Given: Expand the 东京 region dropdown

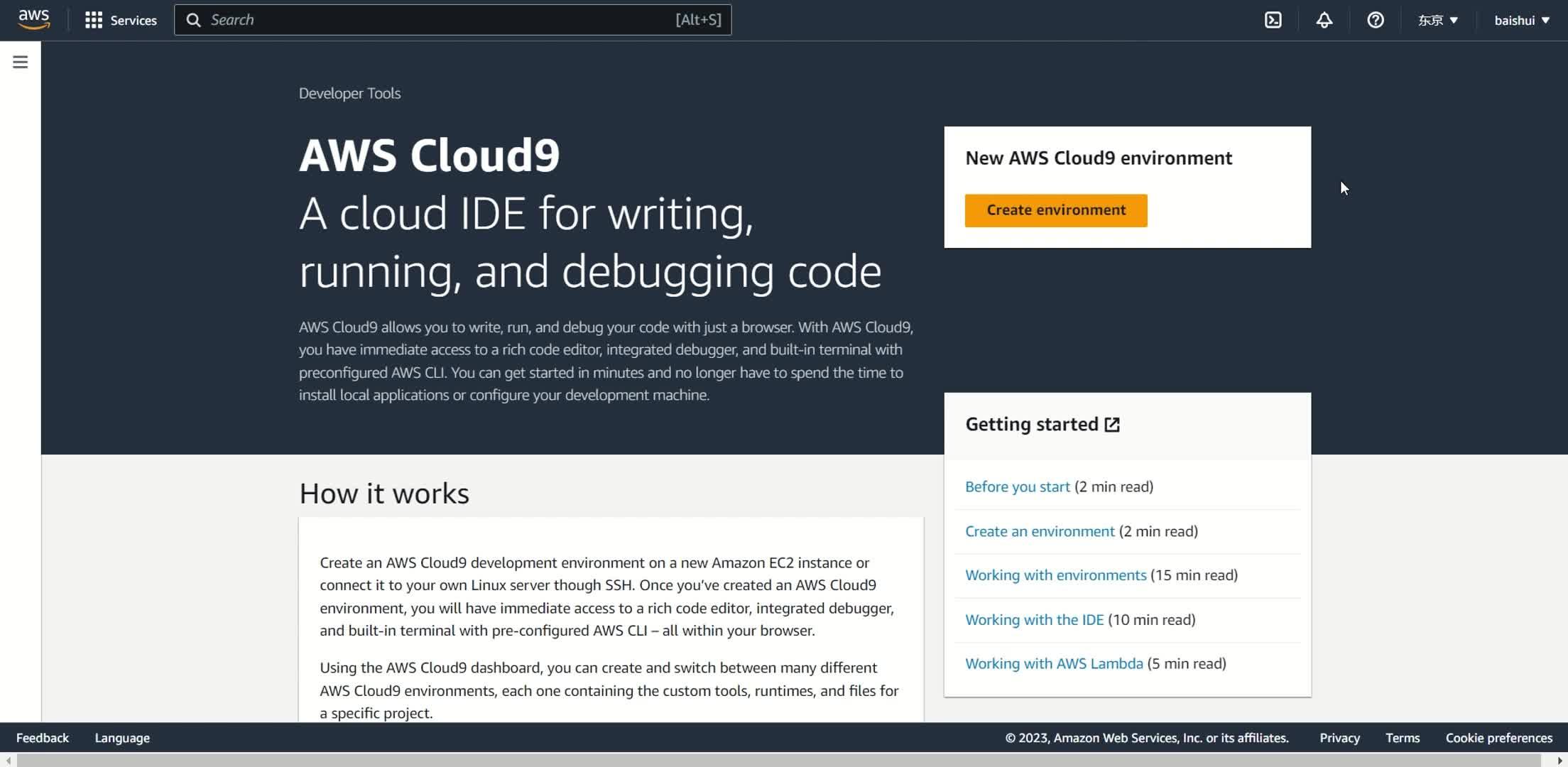Looking at the screenshot, I should 1437,20.
